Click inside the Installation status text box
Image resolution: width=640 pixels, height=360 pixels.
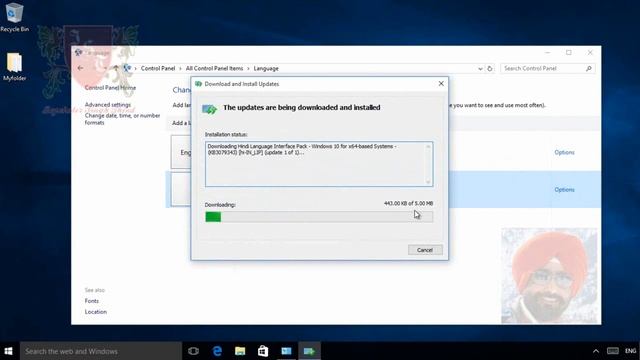tap(319, 164)
